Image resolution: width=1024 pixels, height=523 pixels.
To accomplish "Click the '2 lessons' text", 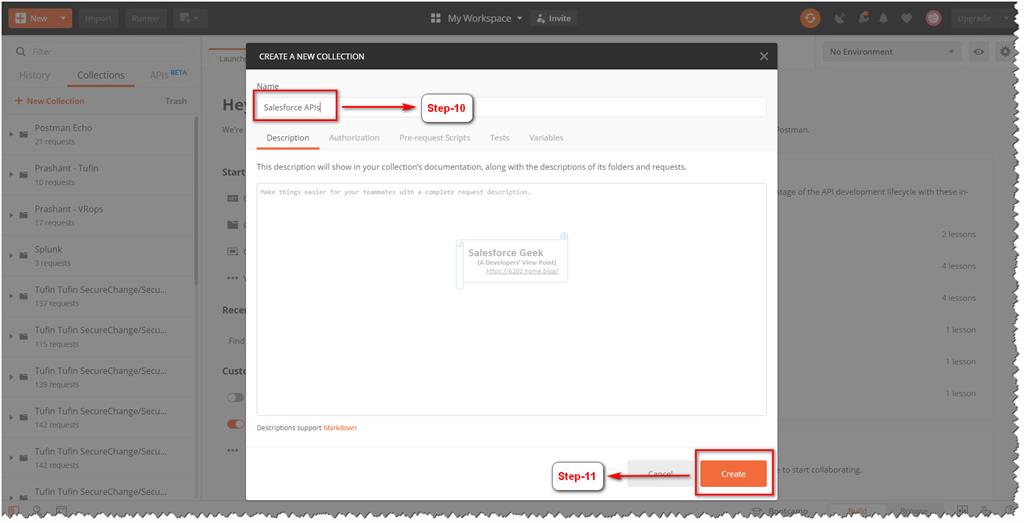I will [x=958, y=234].
